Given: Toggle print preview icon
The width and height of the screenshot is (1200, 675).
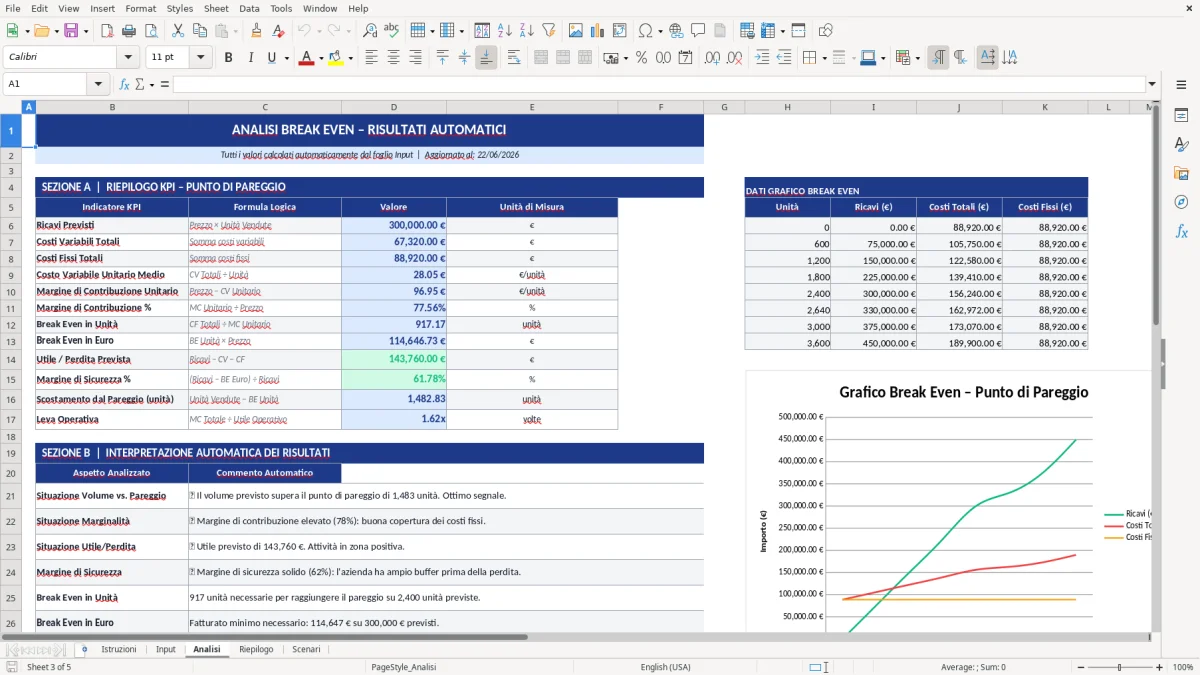Looking at the screenshot, I should click(152, 31).
